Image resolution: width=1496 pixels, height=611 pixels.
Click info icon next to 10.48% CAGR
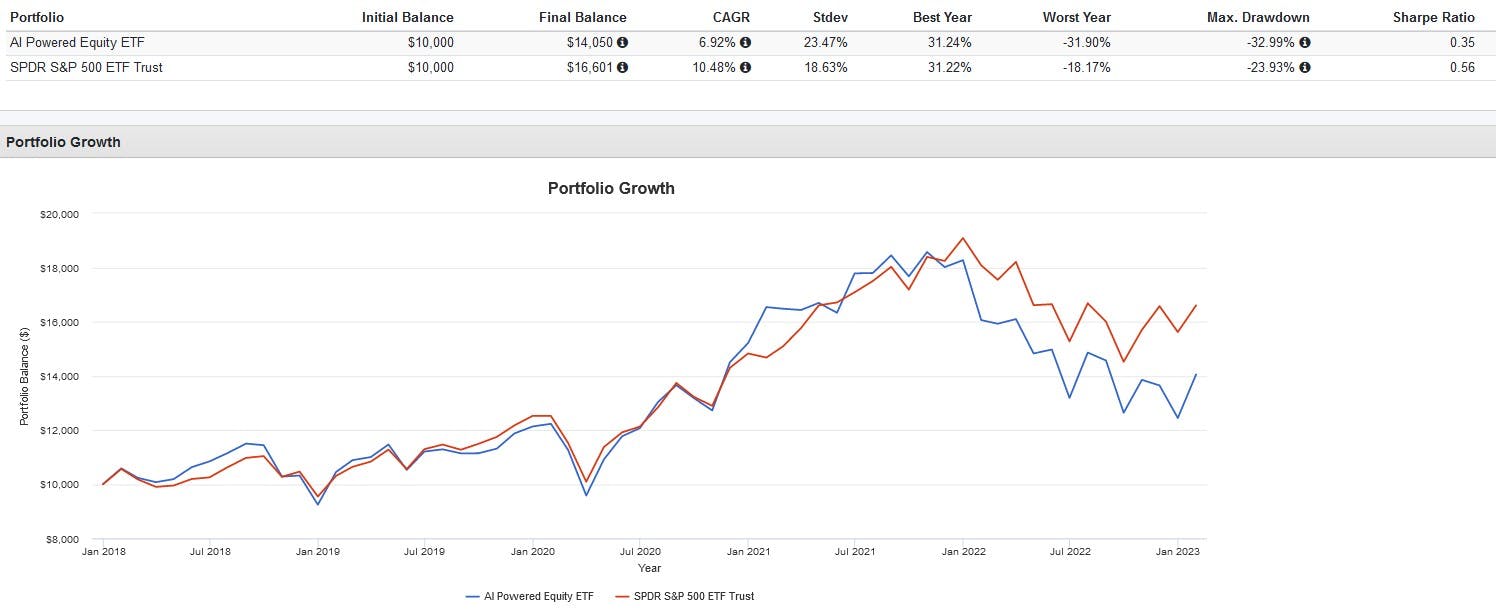745,68
